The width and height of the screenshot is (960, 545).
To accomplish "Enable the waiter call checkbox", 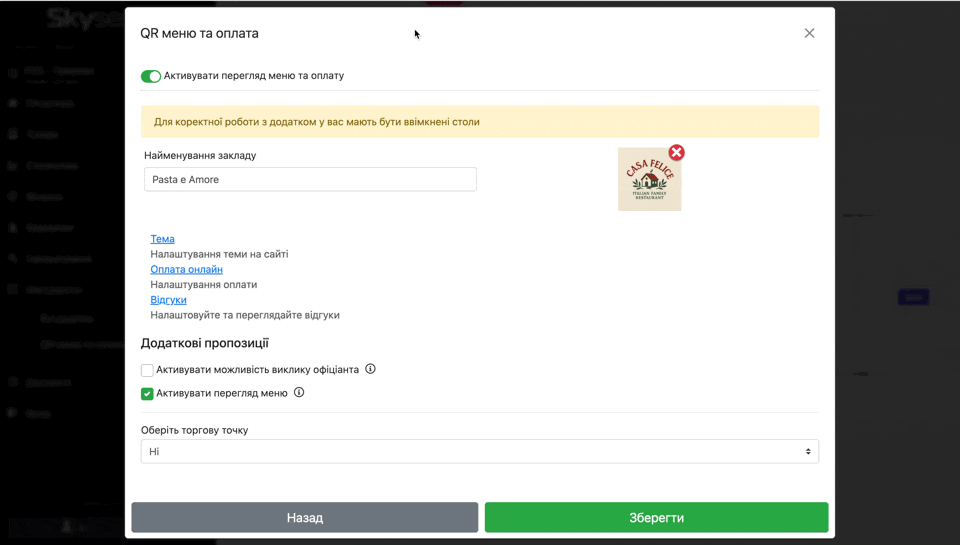I will coord(147,370).
